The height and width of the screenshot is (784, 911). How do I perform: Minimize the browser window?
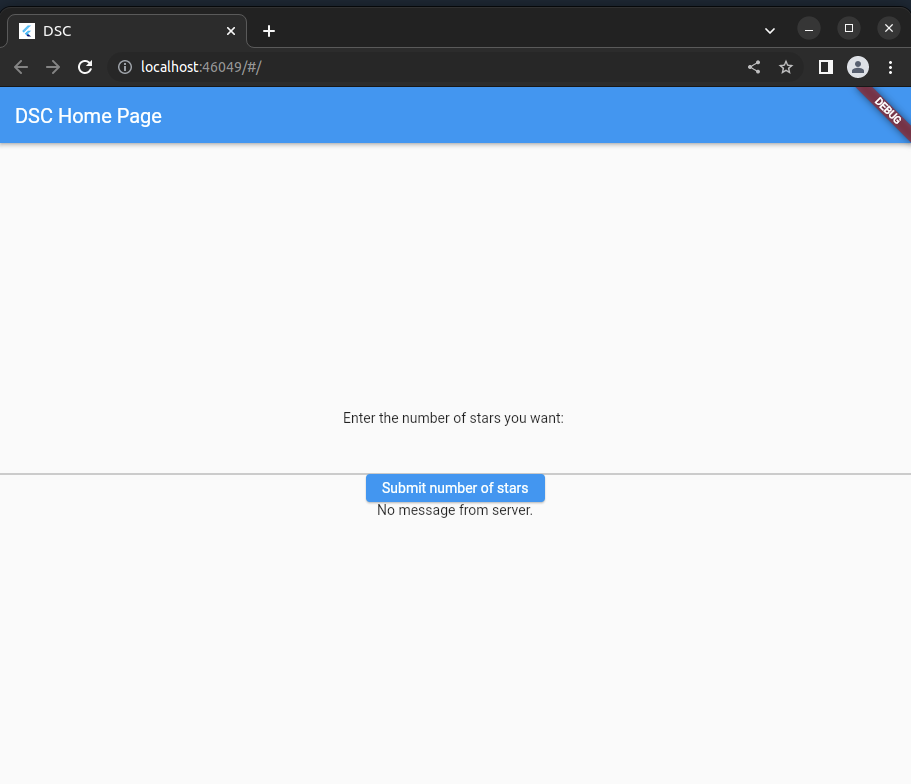click(x=809, y=29)
